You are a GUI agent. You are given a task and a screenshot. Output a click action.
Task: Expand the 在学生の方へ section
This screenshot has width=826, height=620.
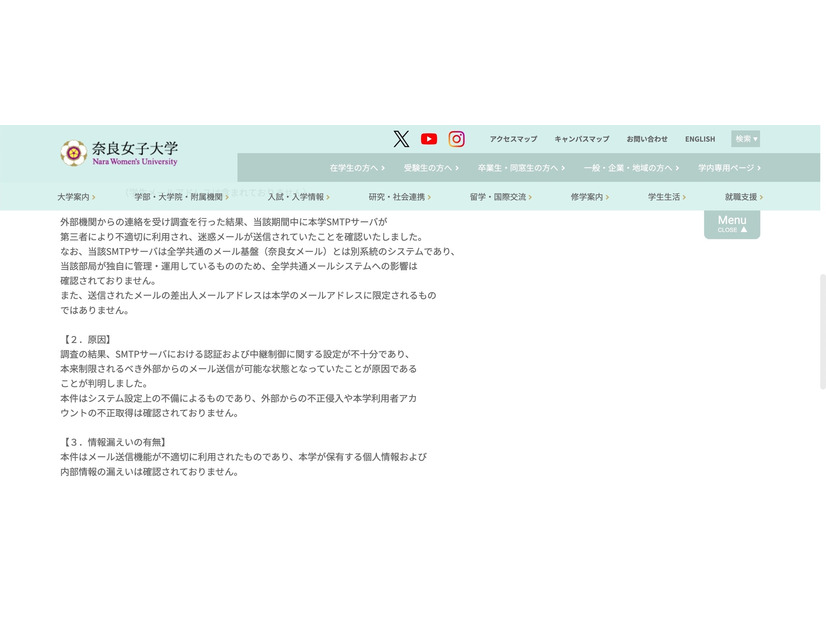point(358,168)
